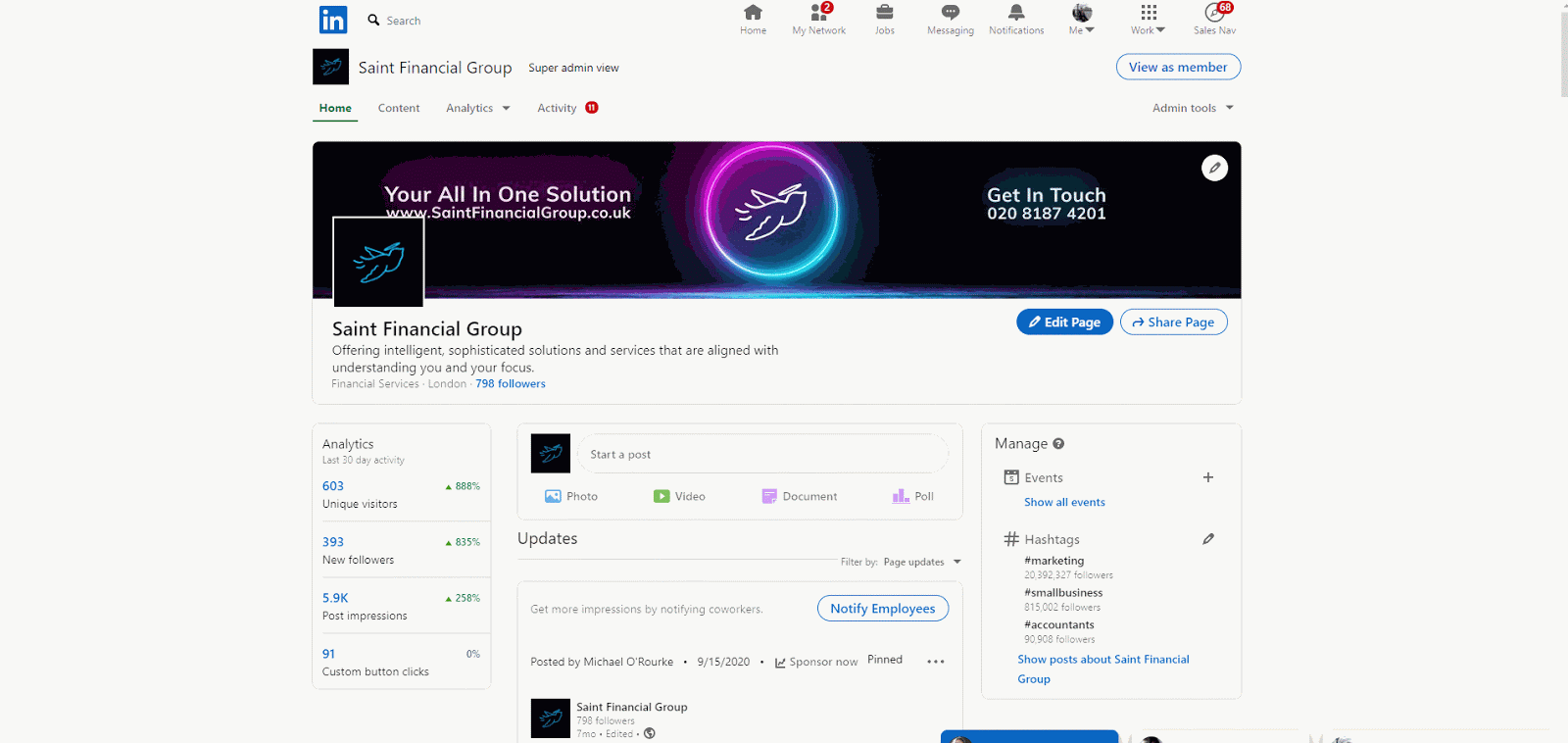
Task: Open the Filter by Page updates dropdown
Action: pos(921,562)
